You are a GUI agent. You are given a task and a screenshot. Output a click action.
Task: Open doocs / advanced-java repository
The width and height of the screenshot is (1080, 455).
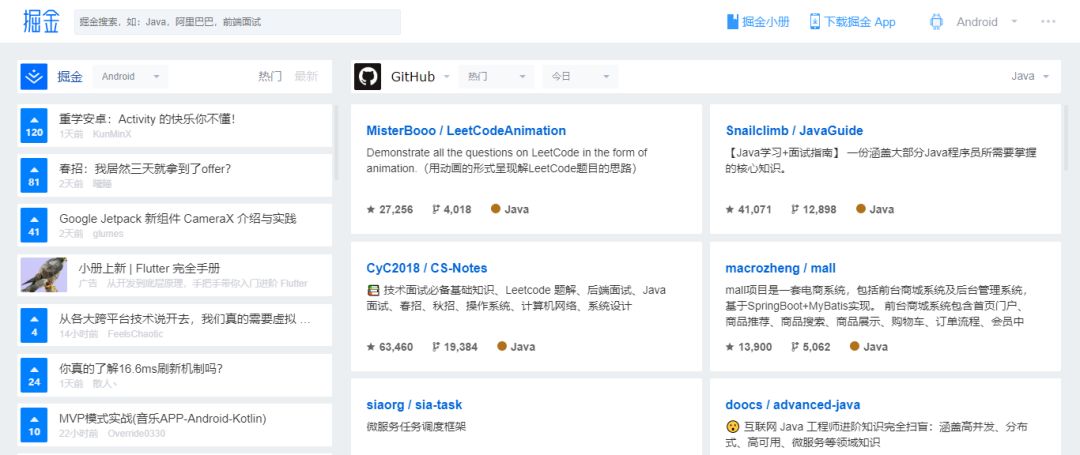(793, 405)
